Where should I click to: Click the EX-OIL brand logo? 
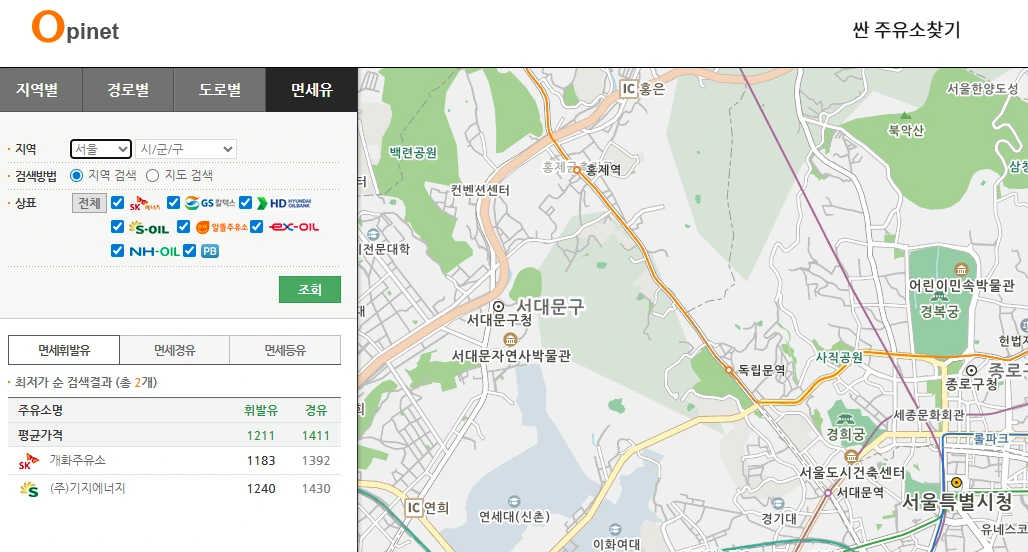point(294,227)
